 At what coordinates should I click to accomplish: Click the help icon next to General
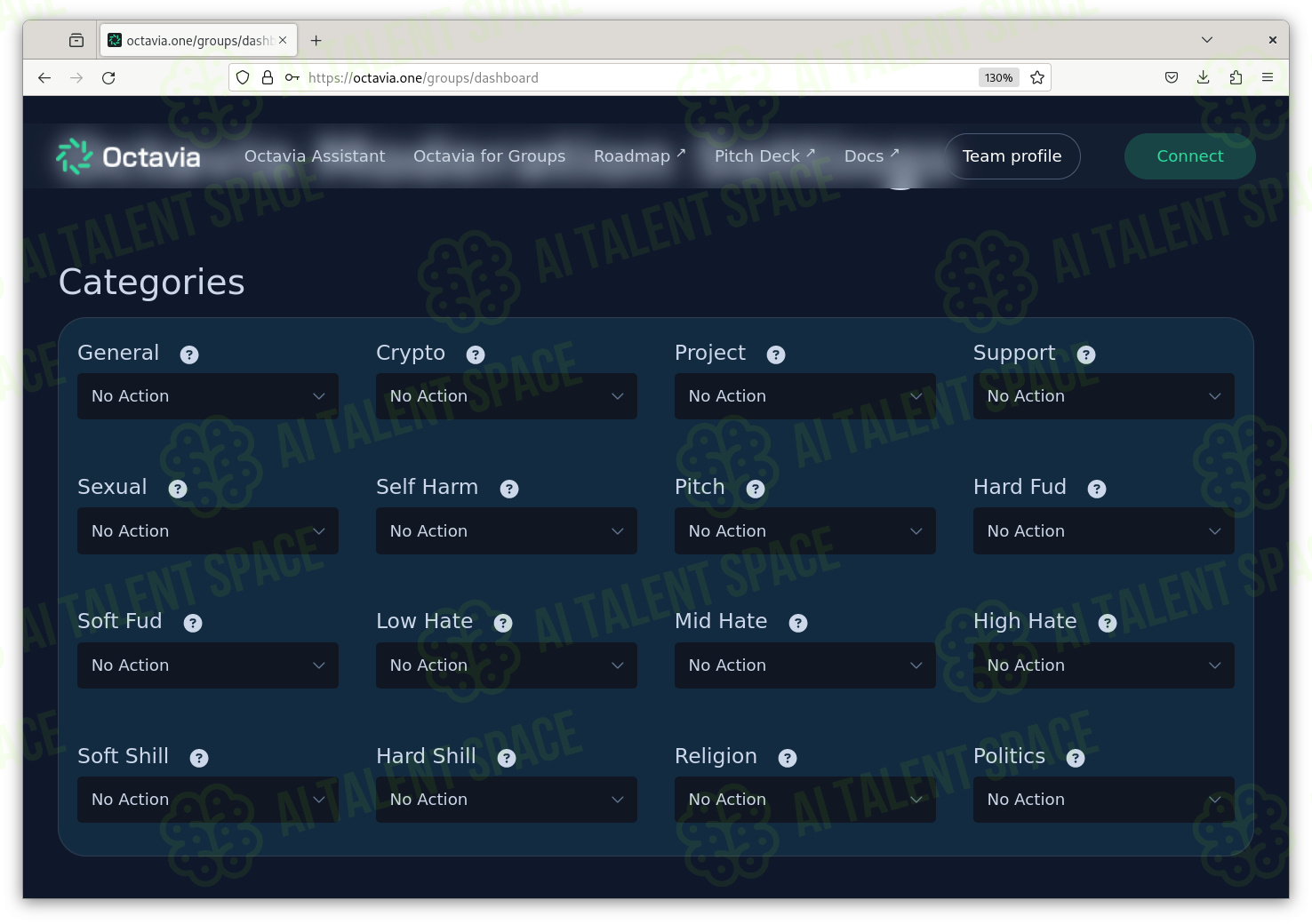(189, 354)
